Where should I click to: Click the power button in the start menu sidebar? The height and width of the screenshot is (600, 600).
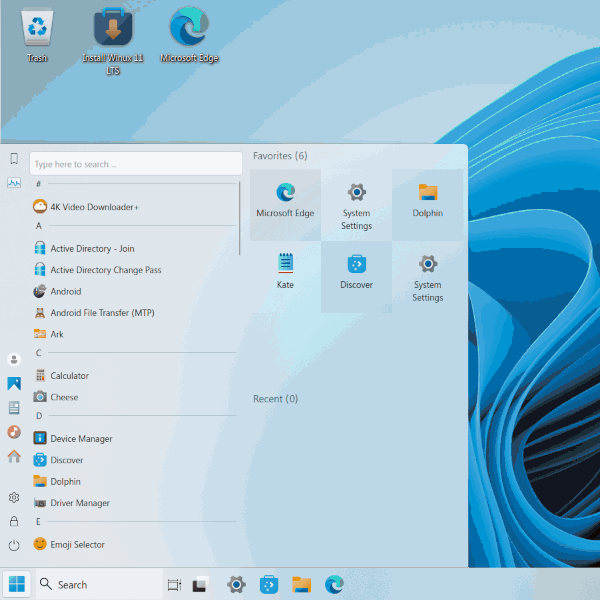pyautogui.click(x=14, y=545)
